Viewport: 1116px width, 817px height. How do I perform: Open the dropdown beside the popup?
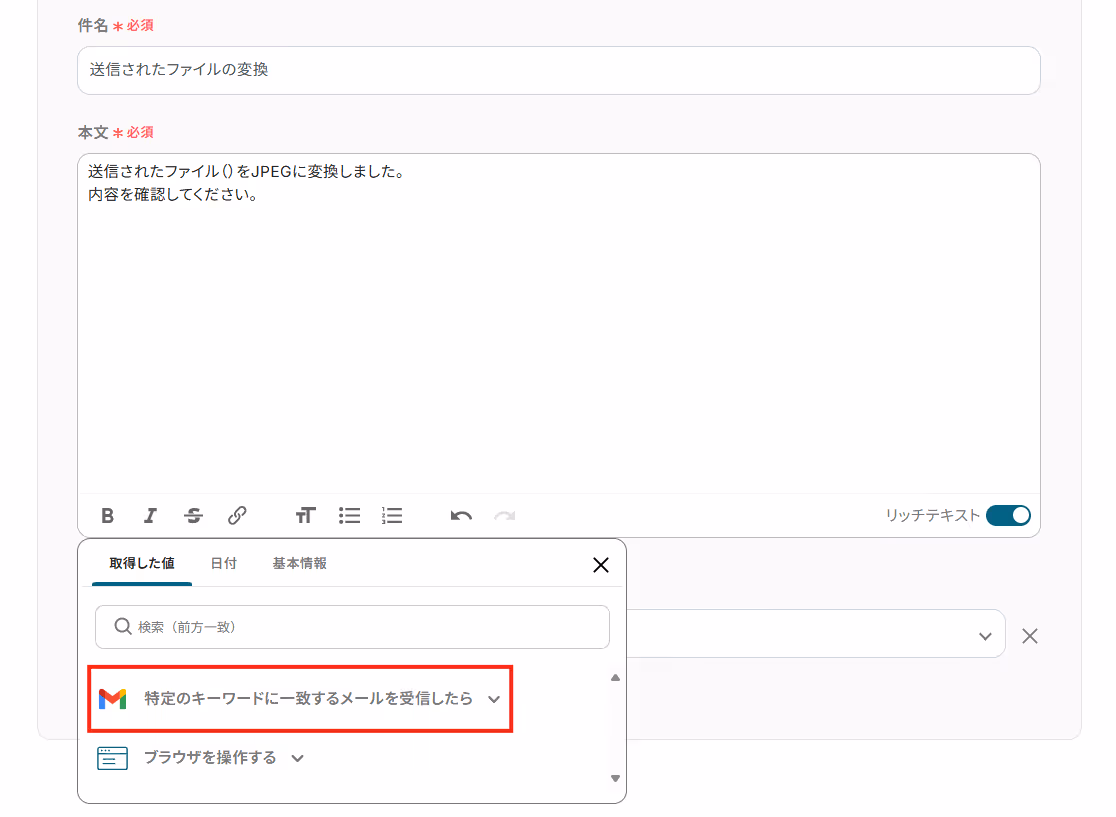coord(985,636)
